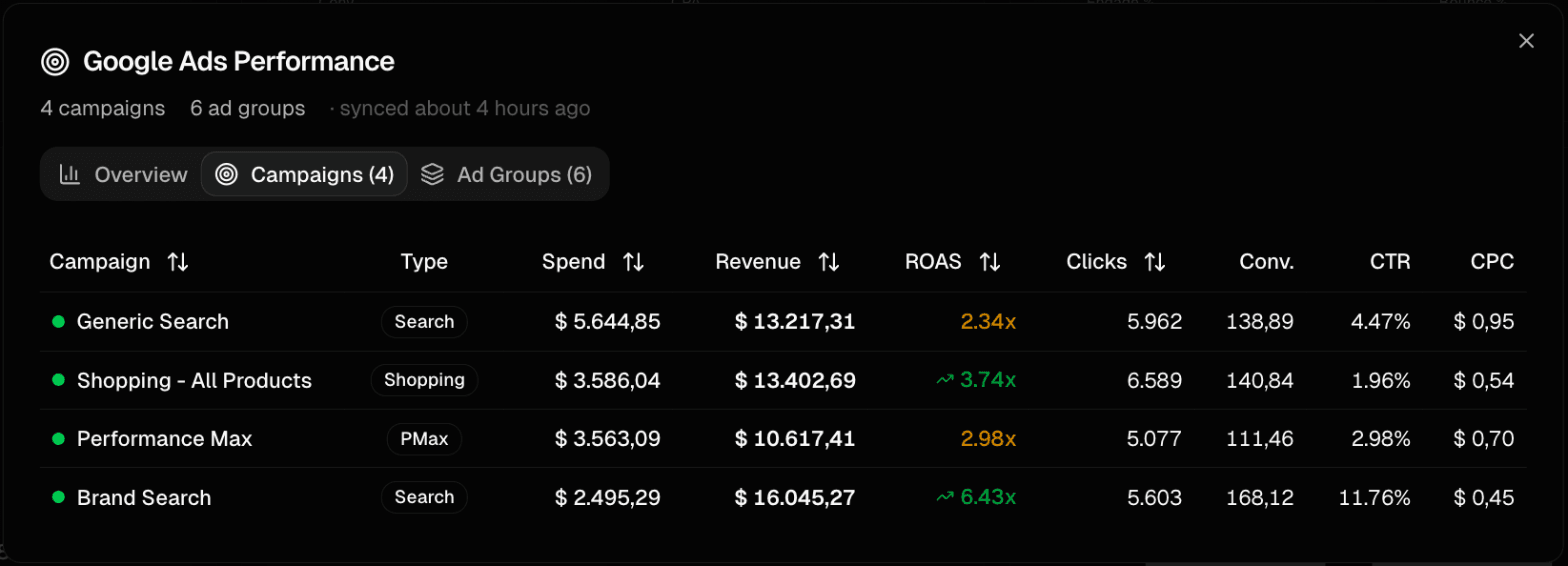Open the Ad Groups (6) tab
The image size is (1568, 566).
506,175
